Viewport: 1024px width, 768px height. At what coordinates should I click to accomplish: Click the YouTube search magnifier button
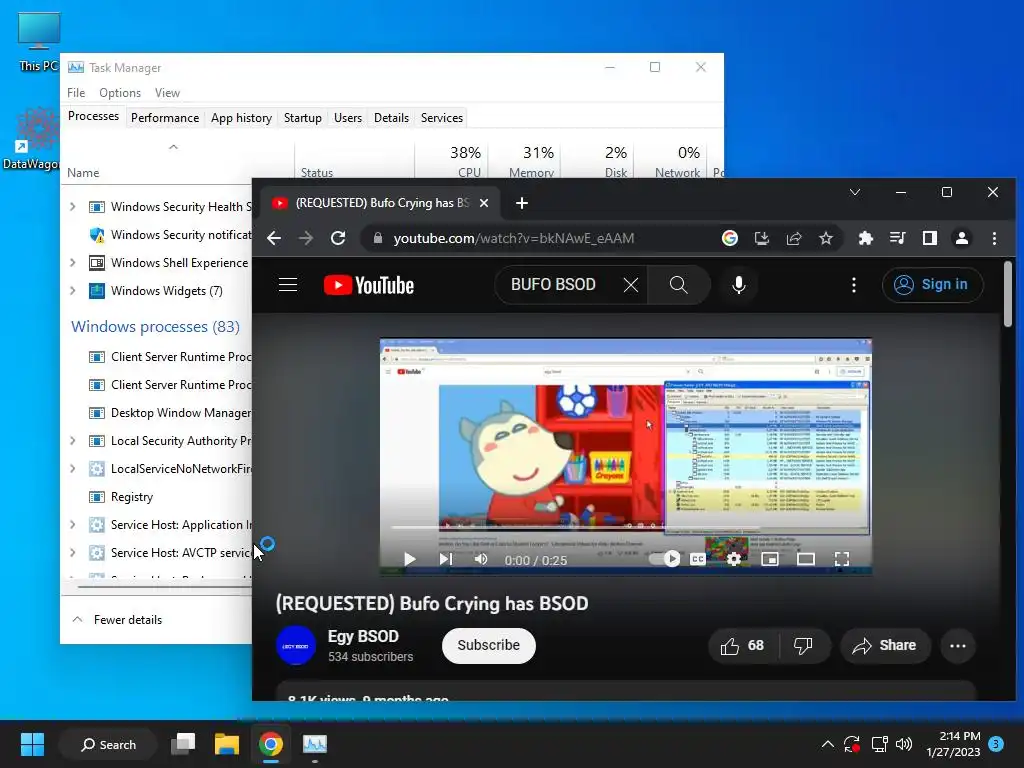(679, 285)
